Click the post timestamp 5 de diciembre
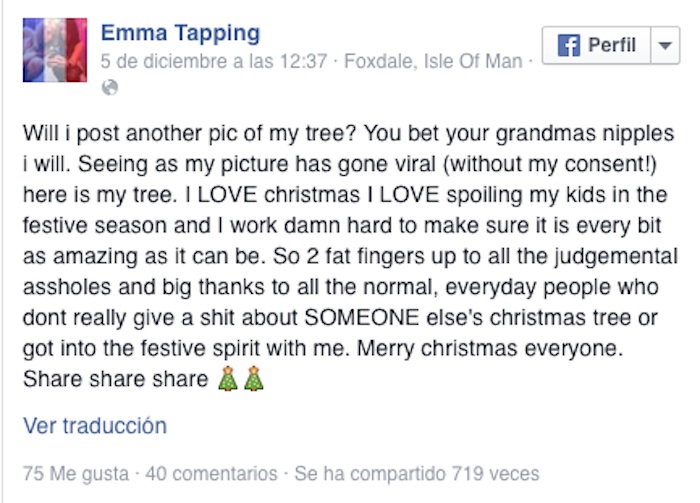 214,62
